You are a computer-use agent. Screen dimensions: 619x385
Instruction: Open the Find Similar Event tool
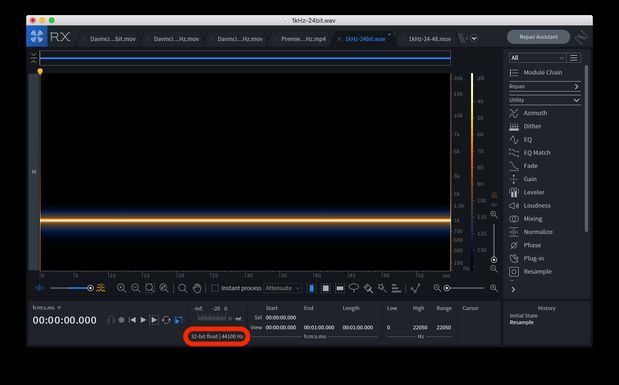(415, 288)
